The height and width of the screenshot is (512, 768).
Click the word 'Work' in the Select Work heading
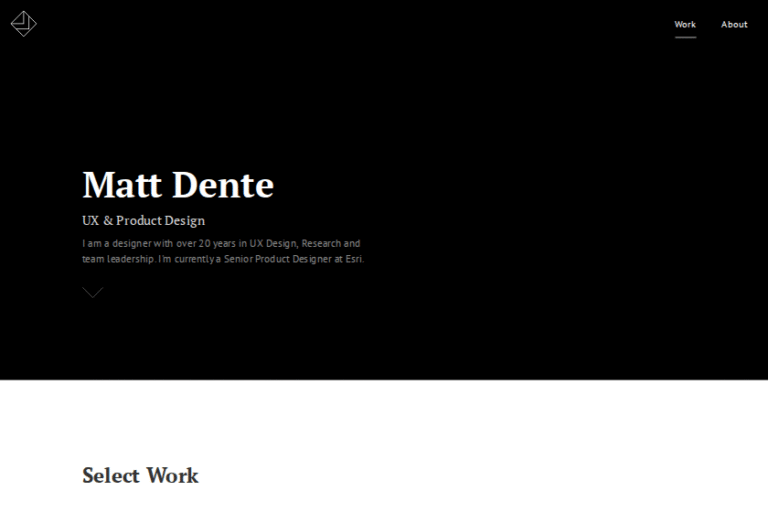pyautogui.click(x=172, y=475)
